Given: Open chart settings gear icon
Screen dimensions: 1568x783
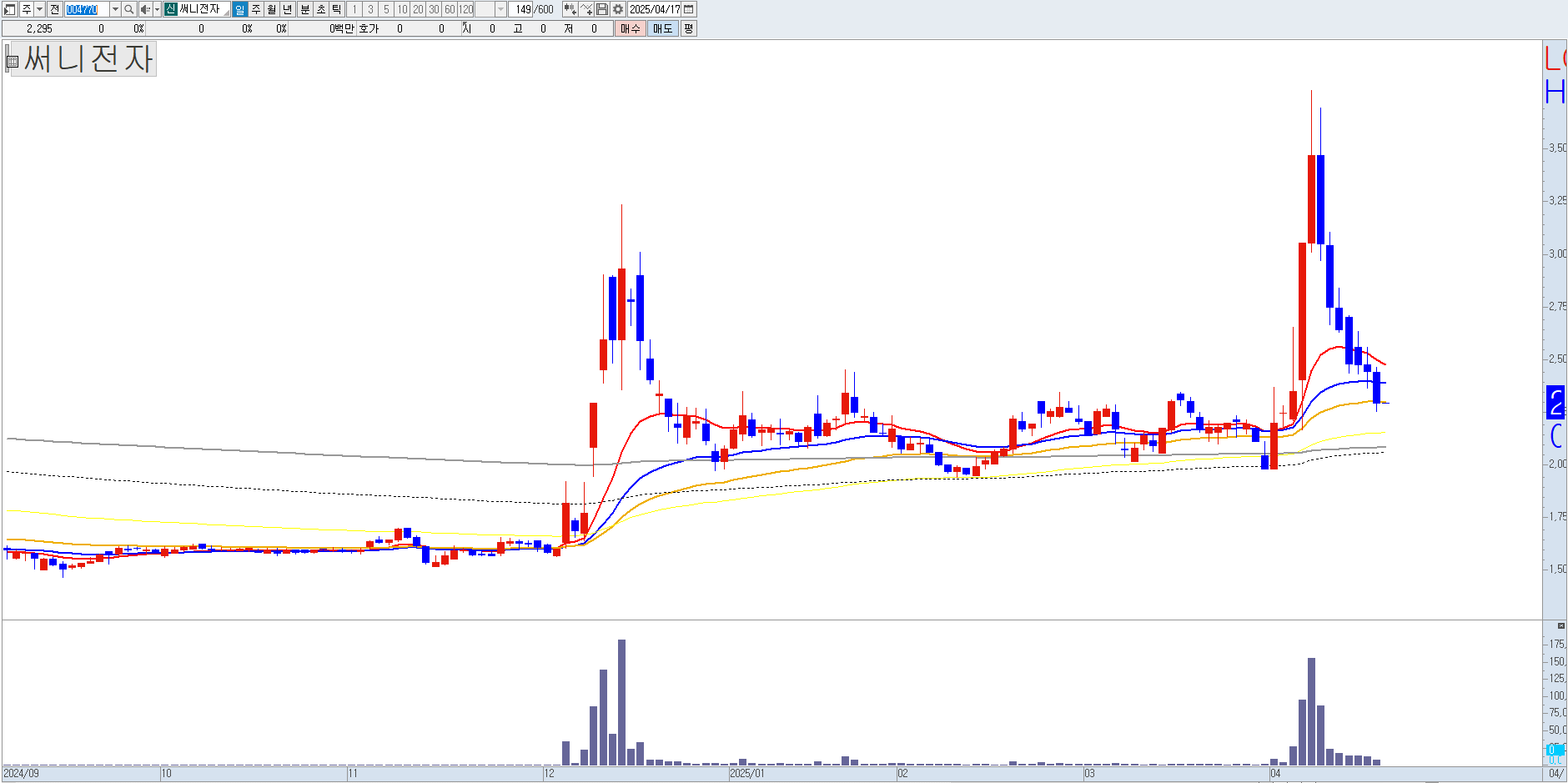Looking at the screenshot, I should (618, 9).
